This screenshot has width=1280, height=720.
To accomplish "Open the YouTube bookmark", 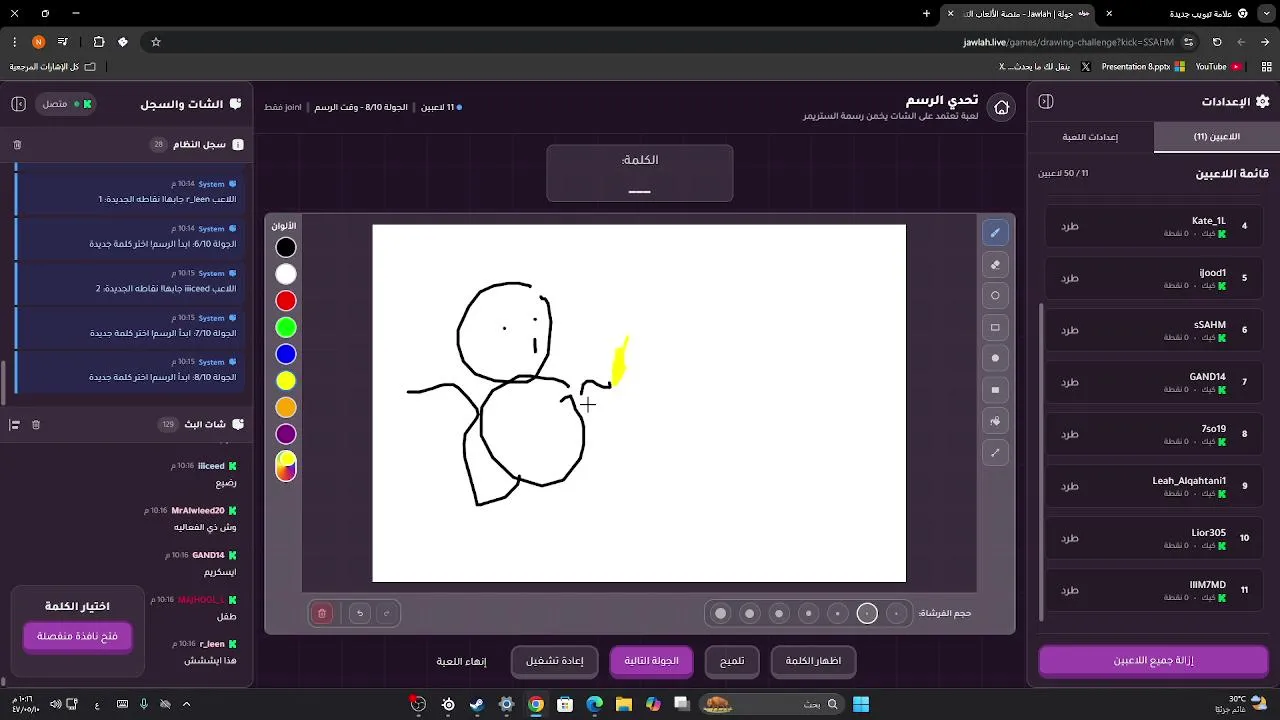I will click(1218, 67).
